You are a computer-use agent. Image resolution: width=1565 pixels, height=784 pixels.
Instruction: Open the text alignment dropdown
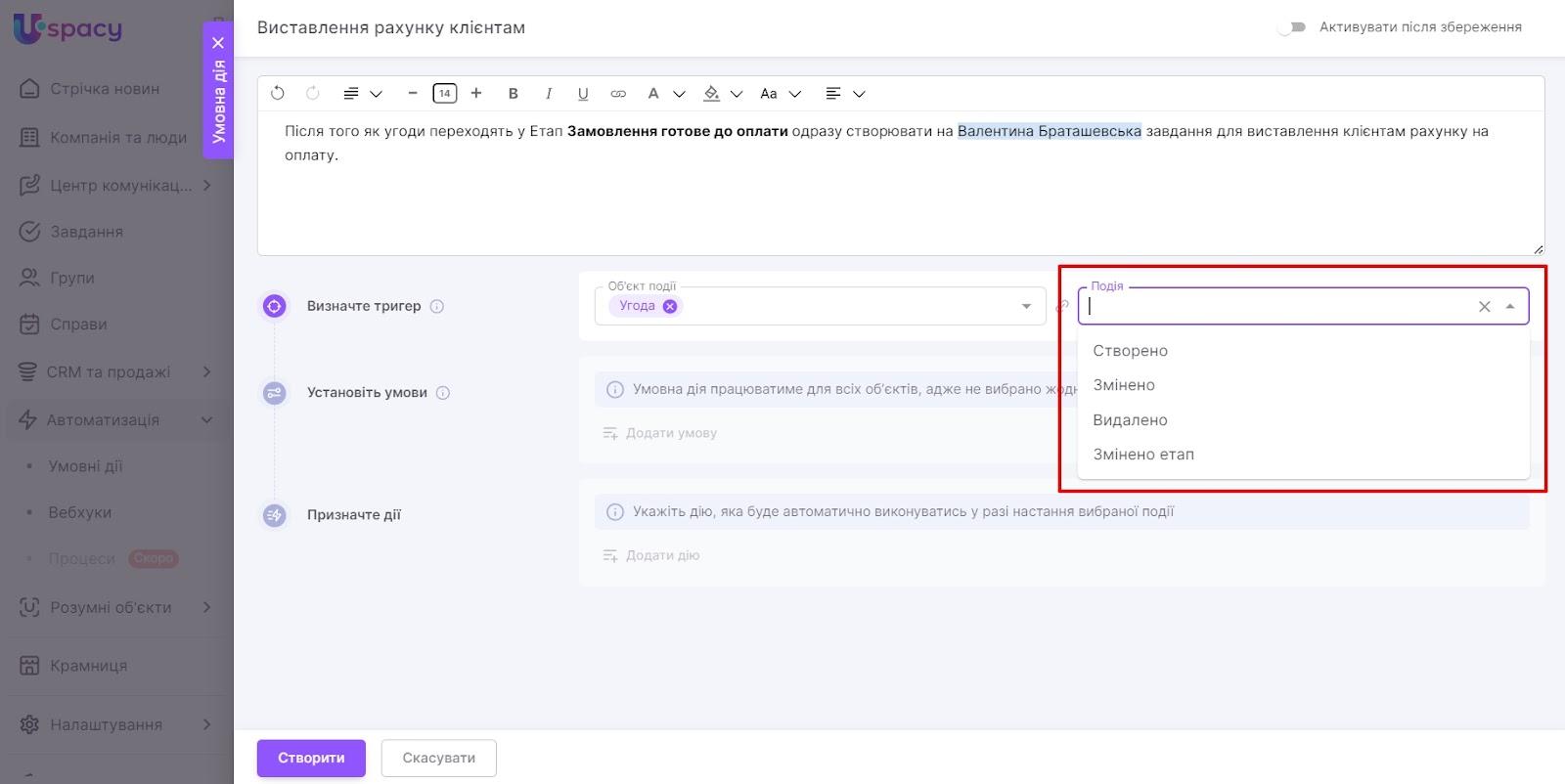[x=845, y=94]
